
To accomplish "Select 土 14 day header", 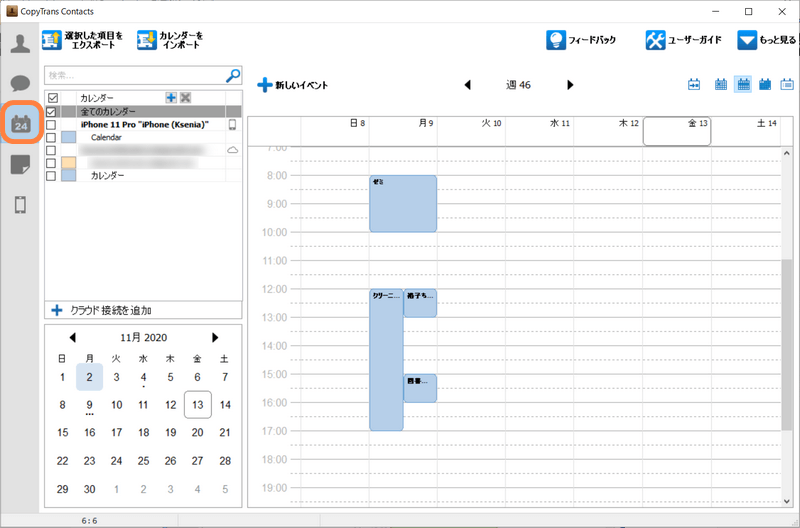I will [745, 131].
